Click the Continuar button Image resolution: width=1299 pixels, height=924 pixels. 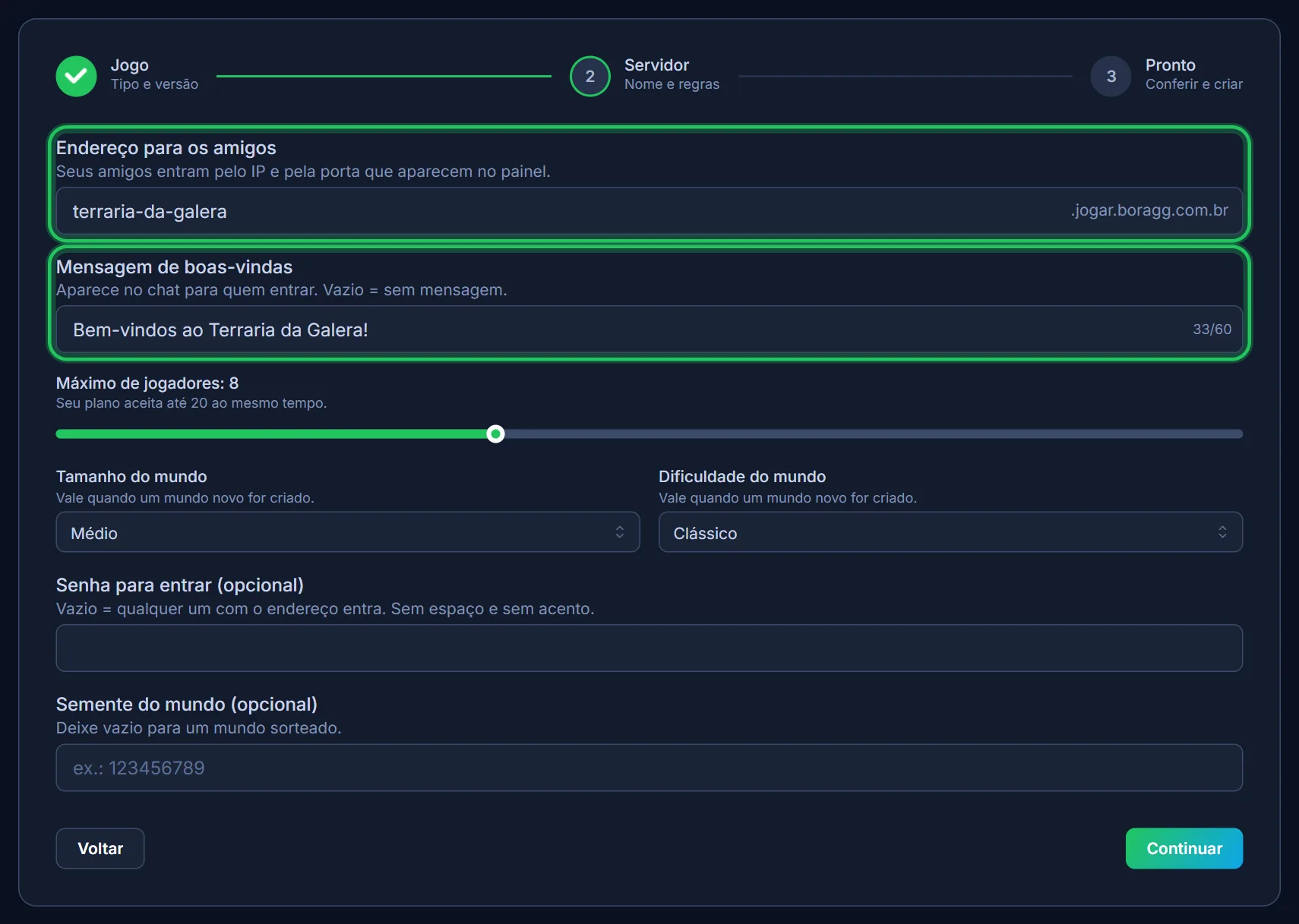coord(1184,848)
